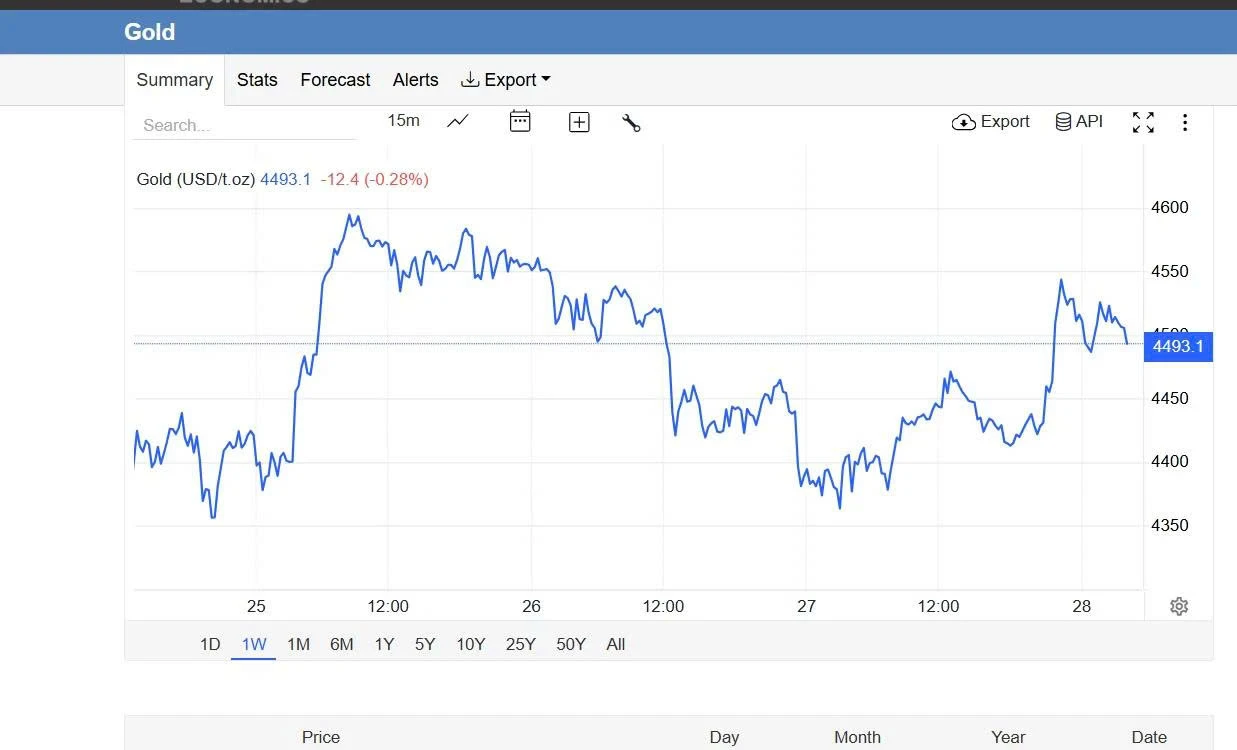The width and height of the screenshot is (1237, 750).
Task: Open the API database link
Action: [x=1079, y=121]
